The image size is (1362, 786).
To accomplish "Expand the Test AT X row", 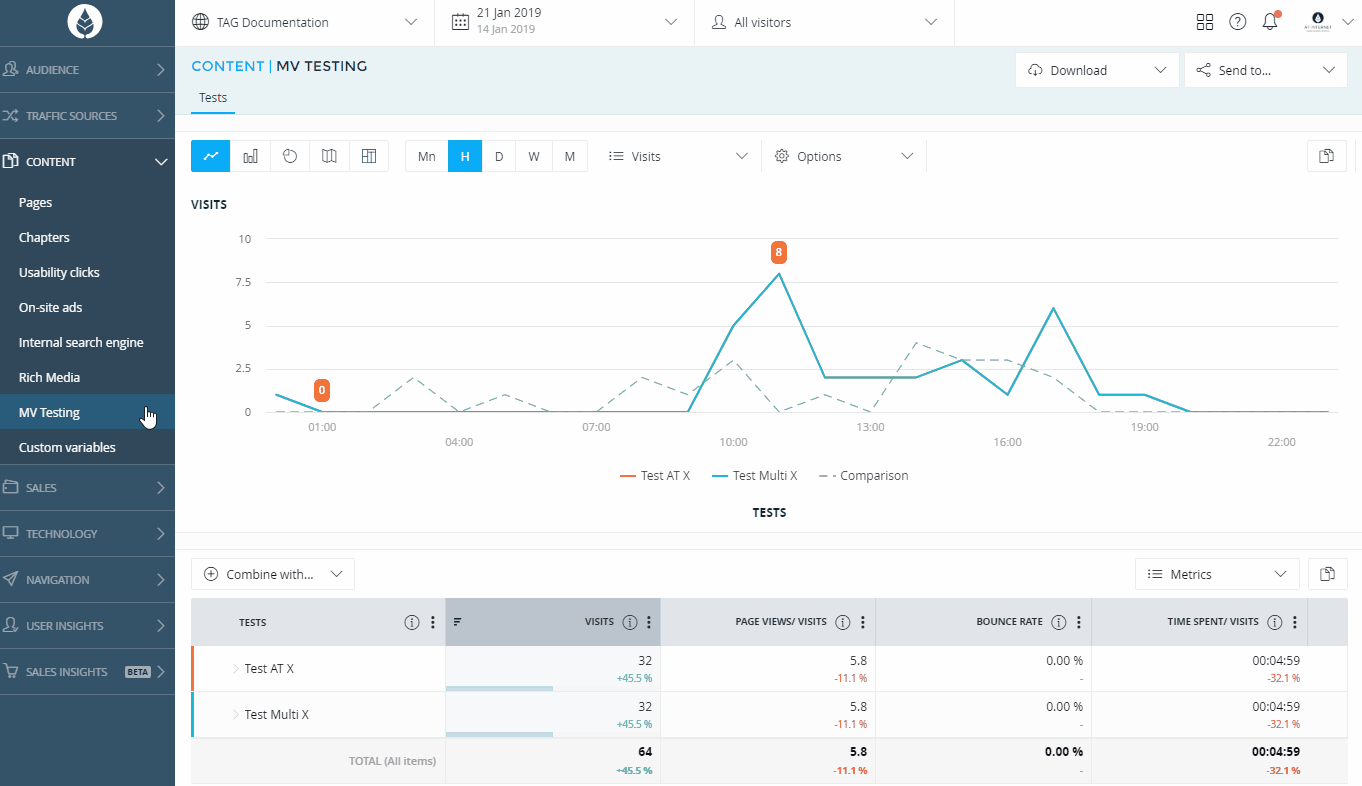I will click(x=236, y=669).
